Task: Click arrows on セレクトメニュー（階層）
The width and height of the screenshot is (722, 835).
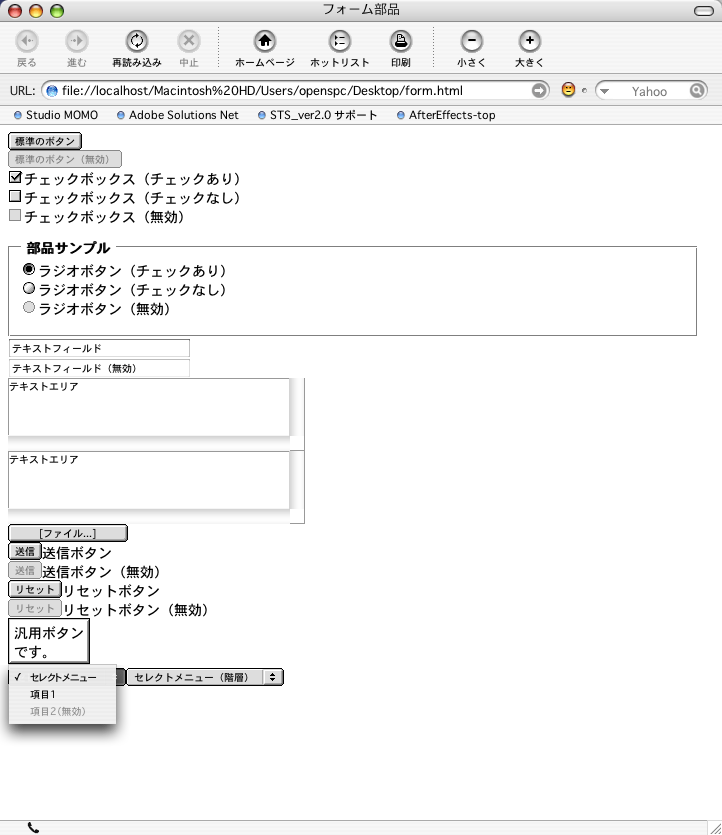Action: click(273, 677)
